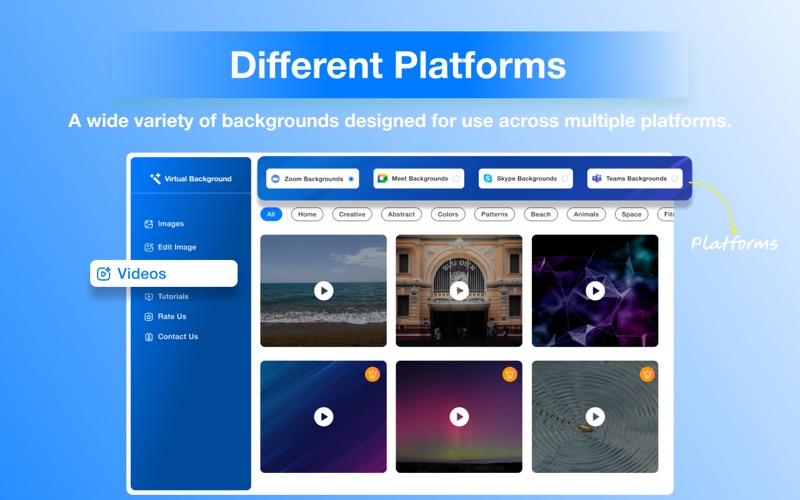Click the Videos icon in highlighted item
Image resolution: width=800 pixels, height=500 pixels.
104,274
